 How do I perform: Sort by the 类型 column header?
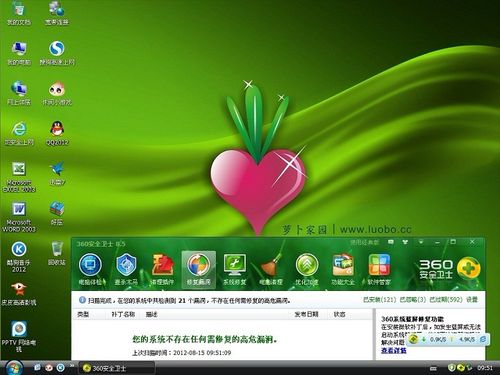tap(83, 314)
